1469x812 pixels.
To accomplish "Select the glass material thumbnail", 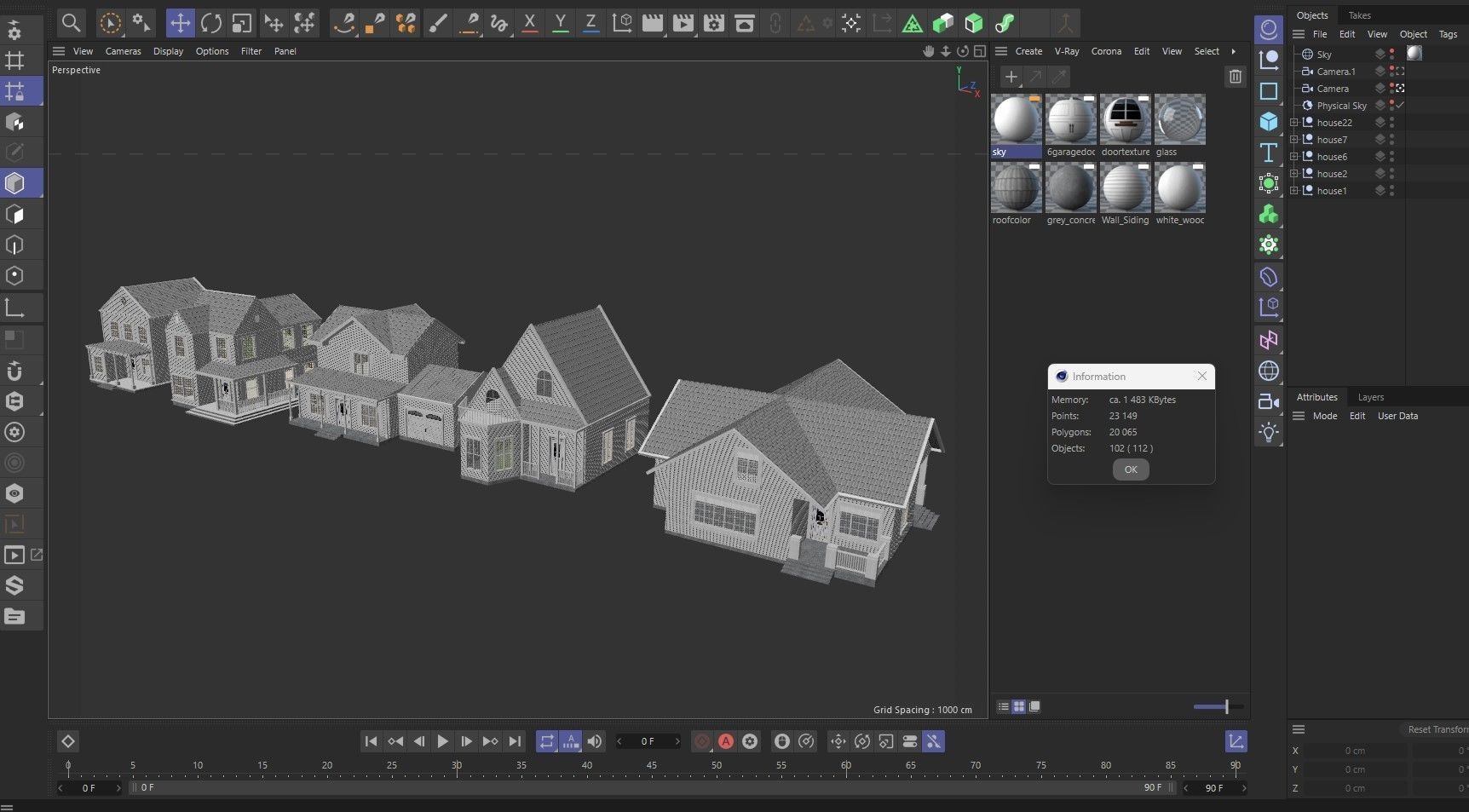I will (x=1179, y=119).
